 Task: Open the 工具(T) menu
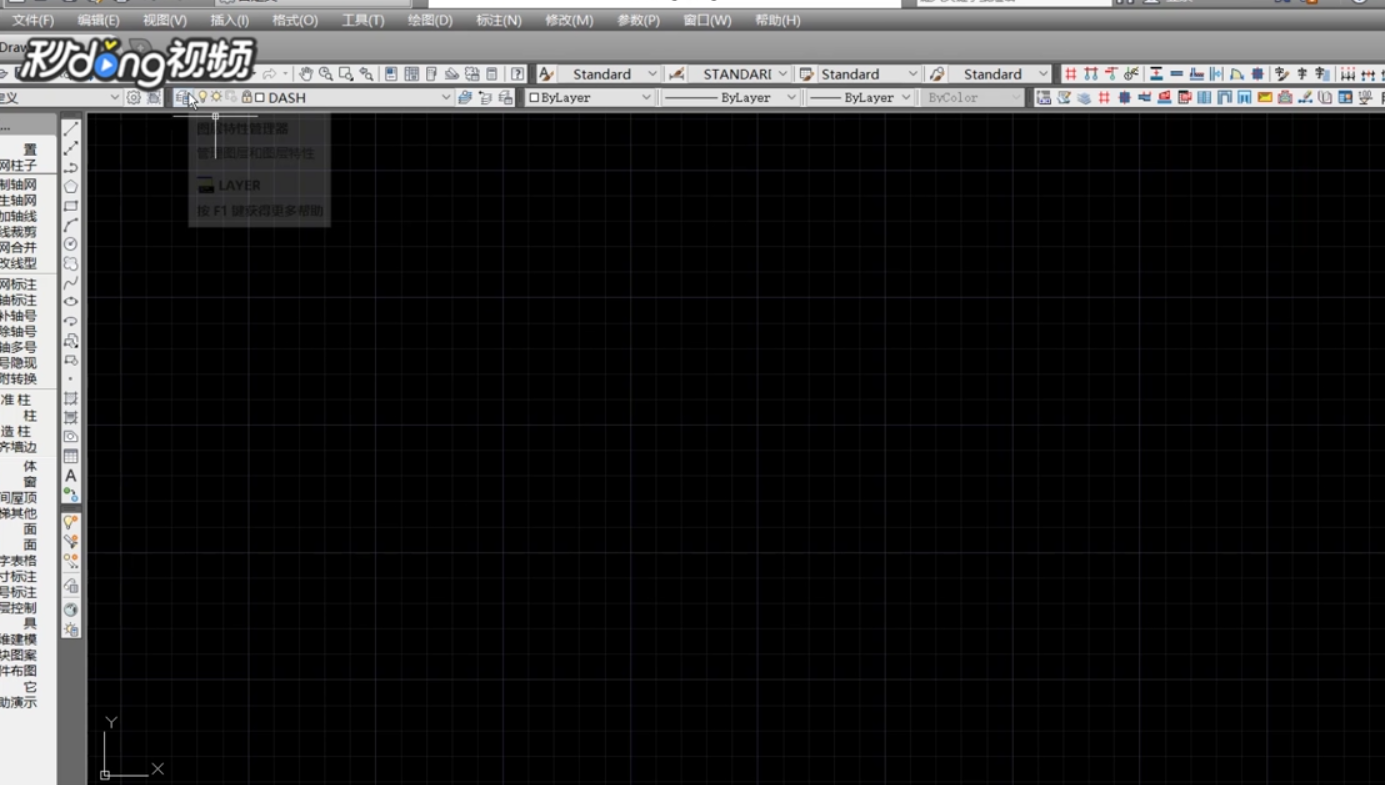pyautogui.click(x=363, y=20)
